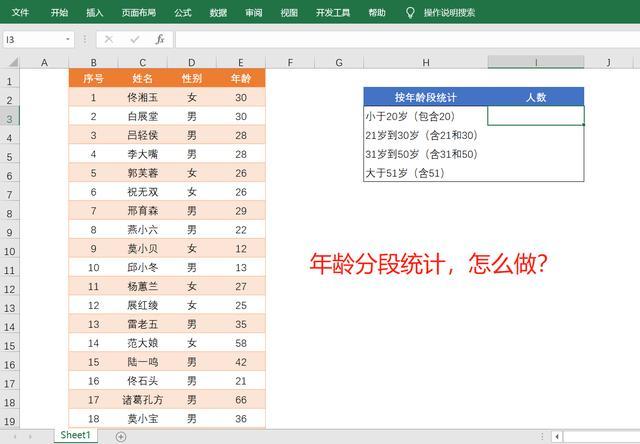The width and height of the screenshot is (640, 444).
Task: Click cell 小于20岁（包含20）
Action: 426,116
